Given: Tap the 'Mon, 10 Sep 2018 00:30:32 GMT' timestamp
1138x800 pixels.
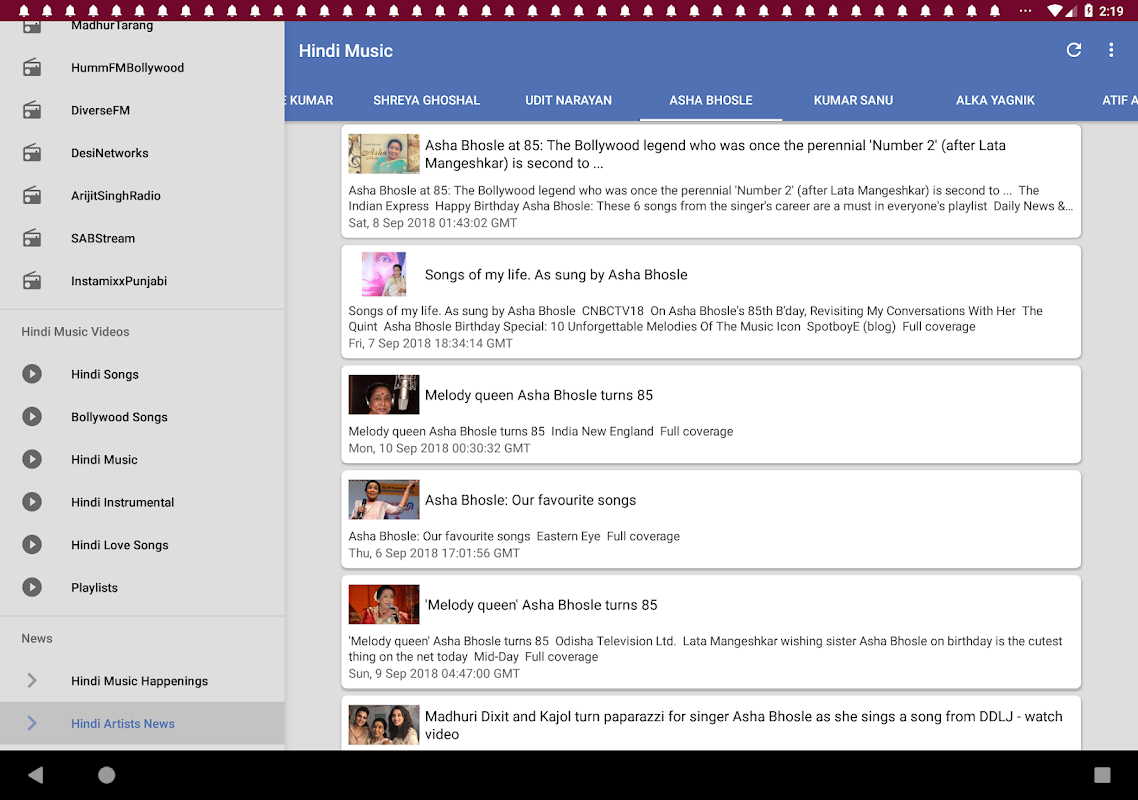Looking at the screenshot, I should (439, 448).
